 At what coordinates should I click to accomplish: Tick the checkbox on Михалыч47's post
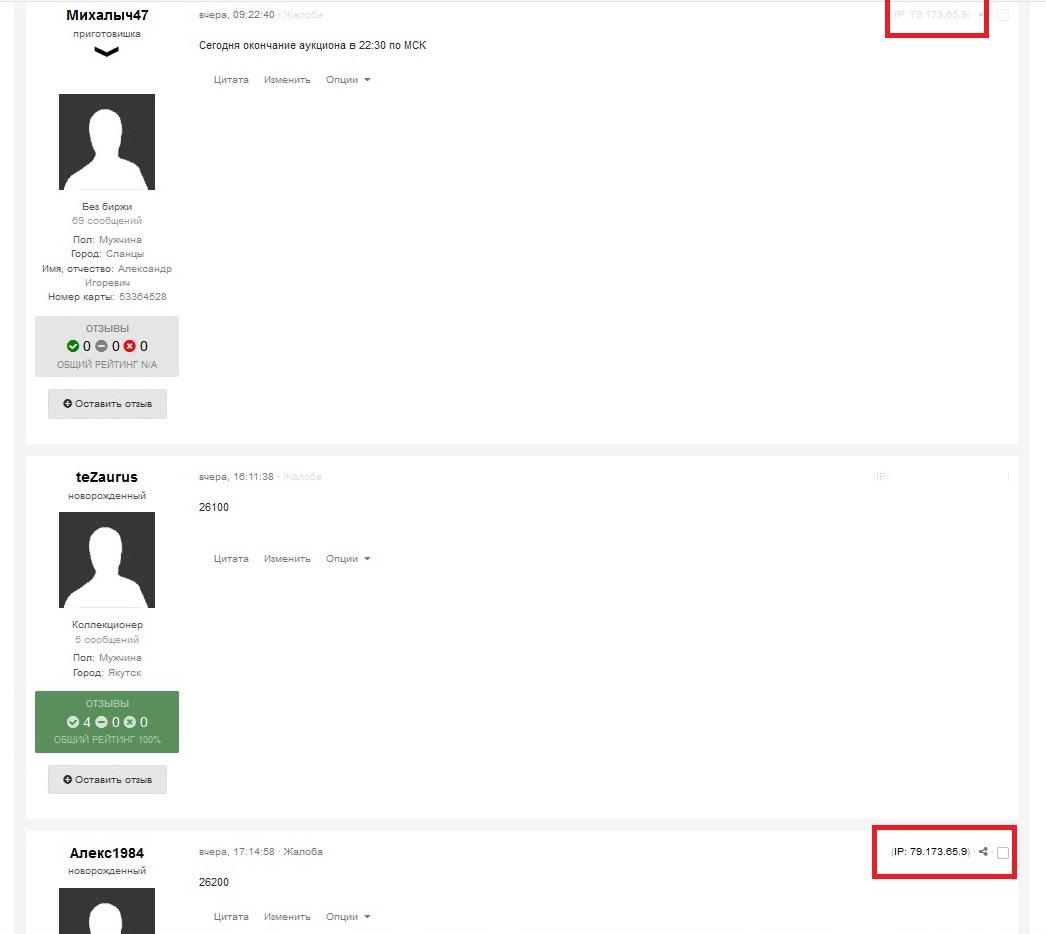tap(1003, 15)
